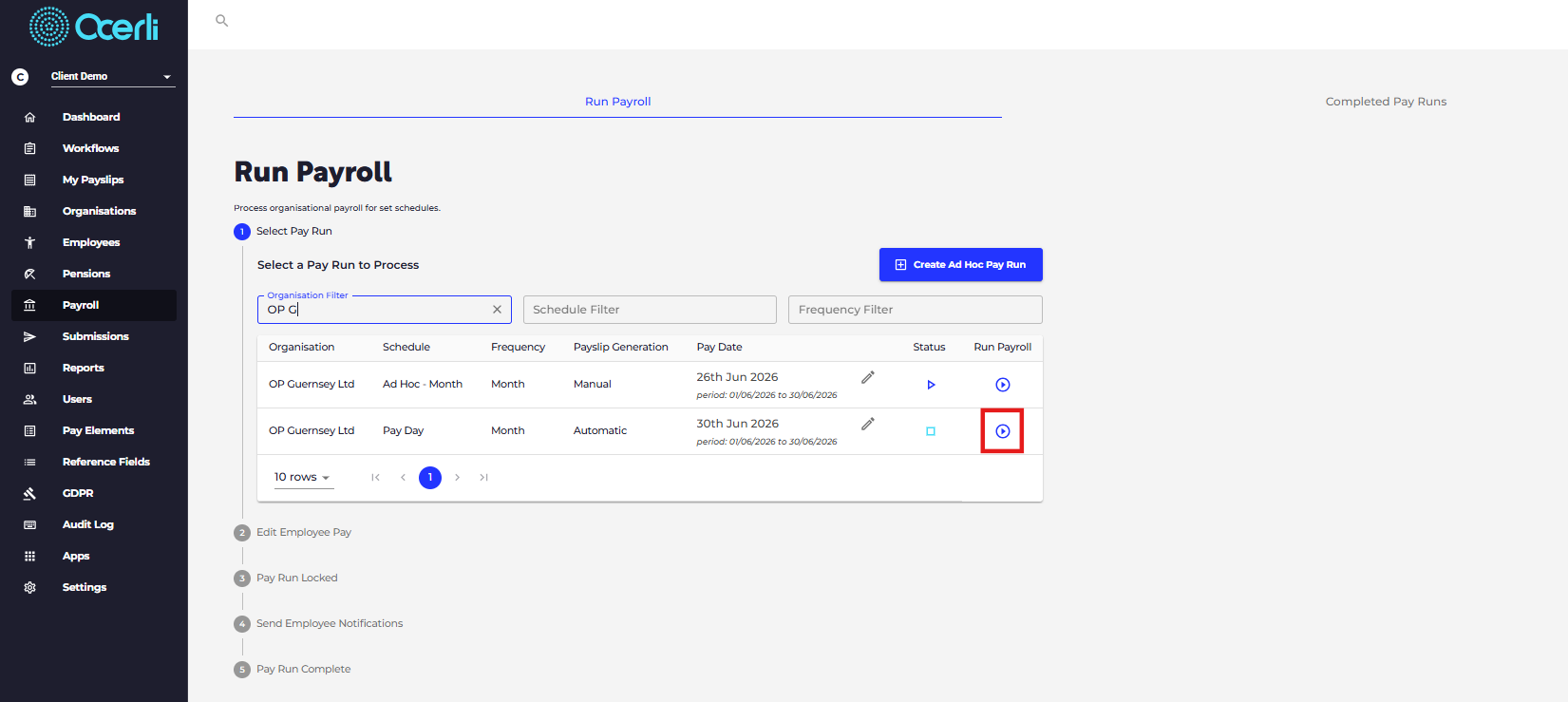Switch to Completed Pay Runs tab
The height and width of the screenshot is (702, 1568).
(x=1386, y=102)
